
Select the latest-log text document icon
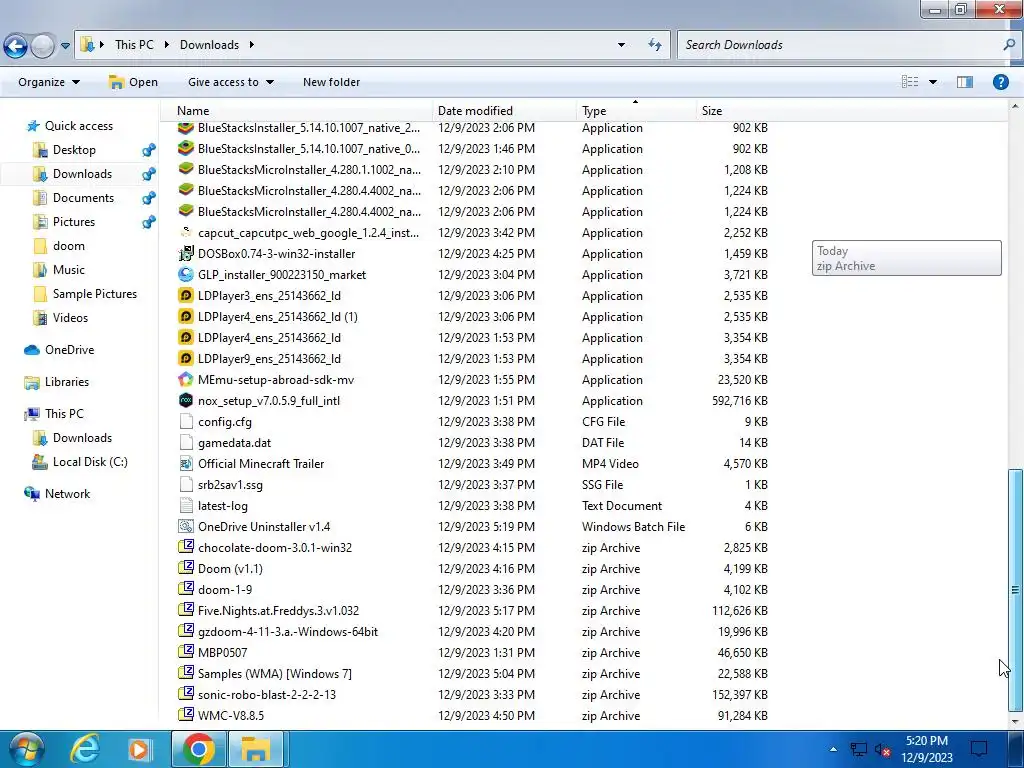186,505
